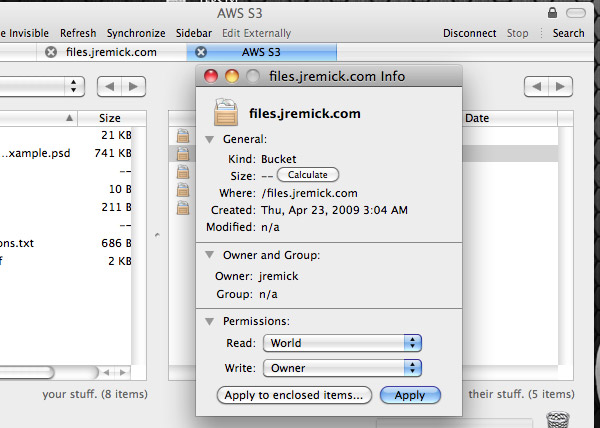Click Apply to enclosed items button

(294, 395)
